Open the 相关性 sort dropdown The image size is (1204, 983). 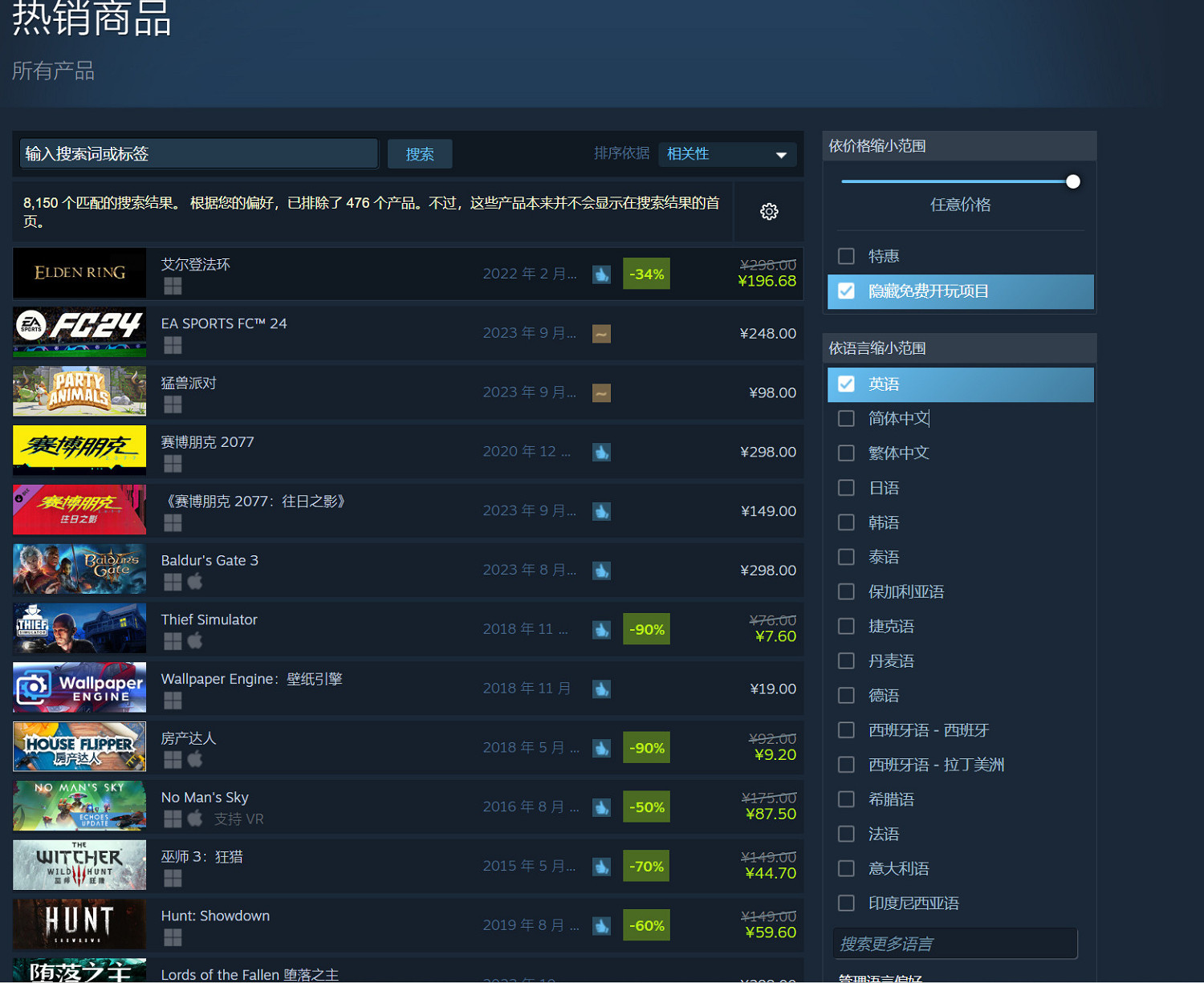(725, 153)
